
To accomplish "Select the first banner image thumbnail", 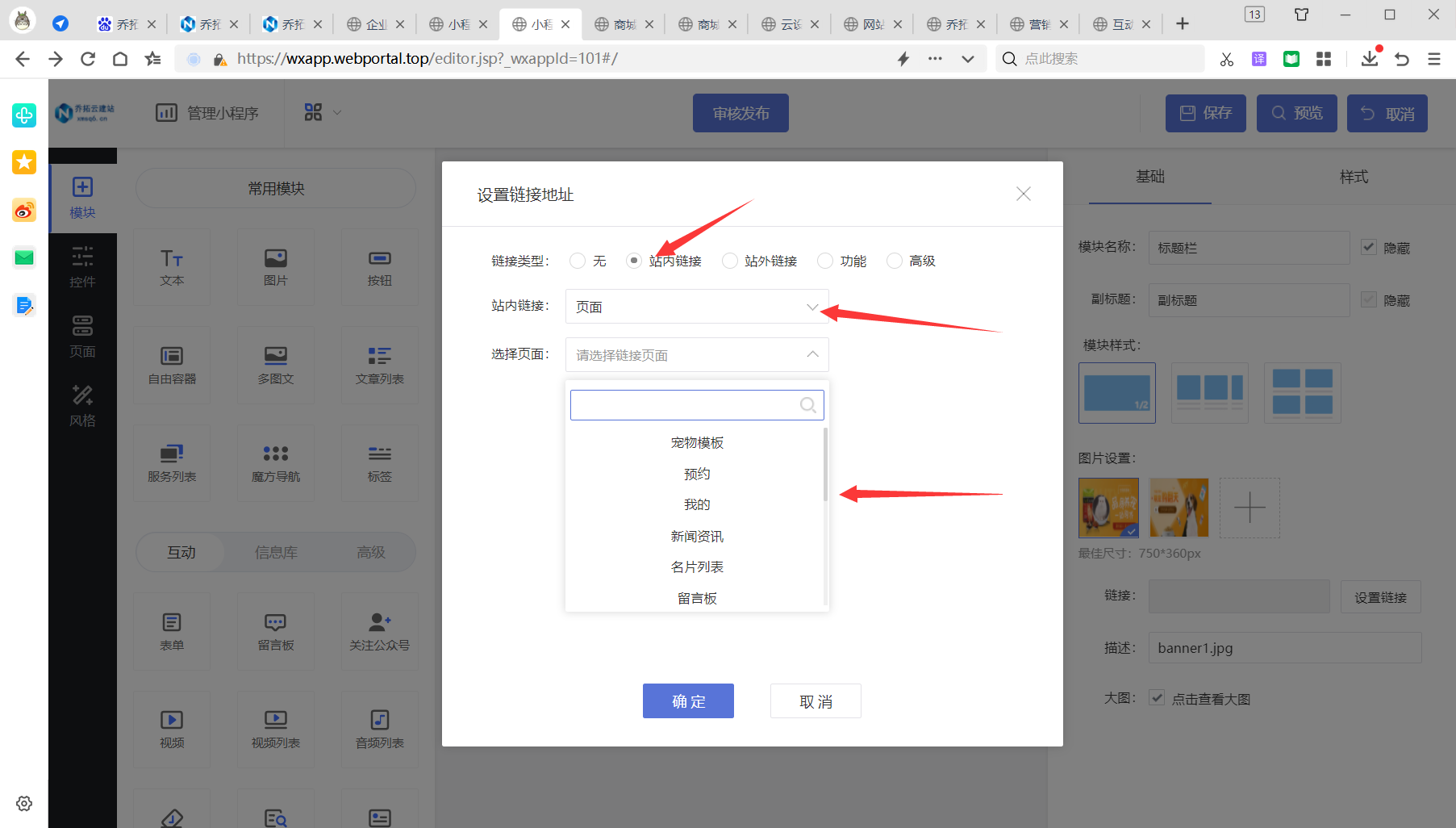I will 1109,508.
